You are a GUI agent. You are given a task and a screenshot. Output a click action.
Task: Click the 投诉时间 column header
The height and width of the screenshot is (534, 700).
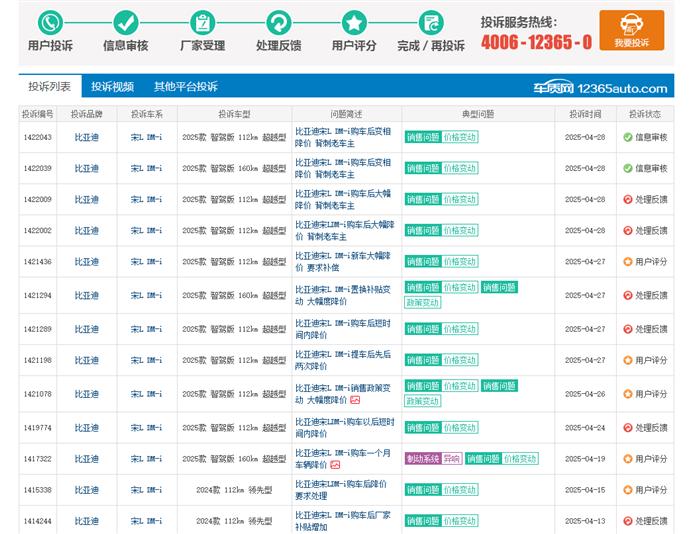585,114
